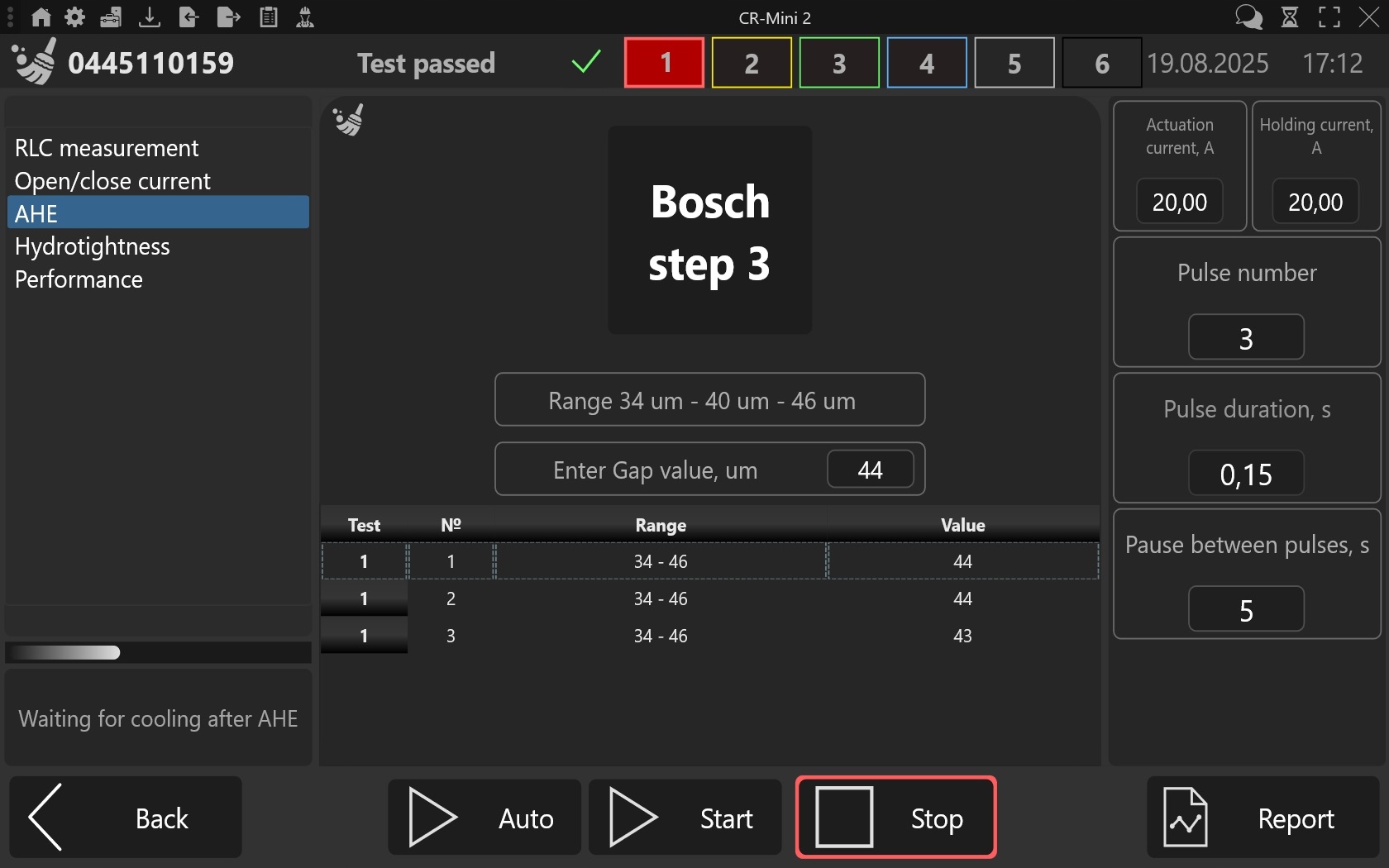Click the Back button
This screenshot has width=1389, height=868.
pyautogui.click(x=126, y=818)
